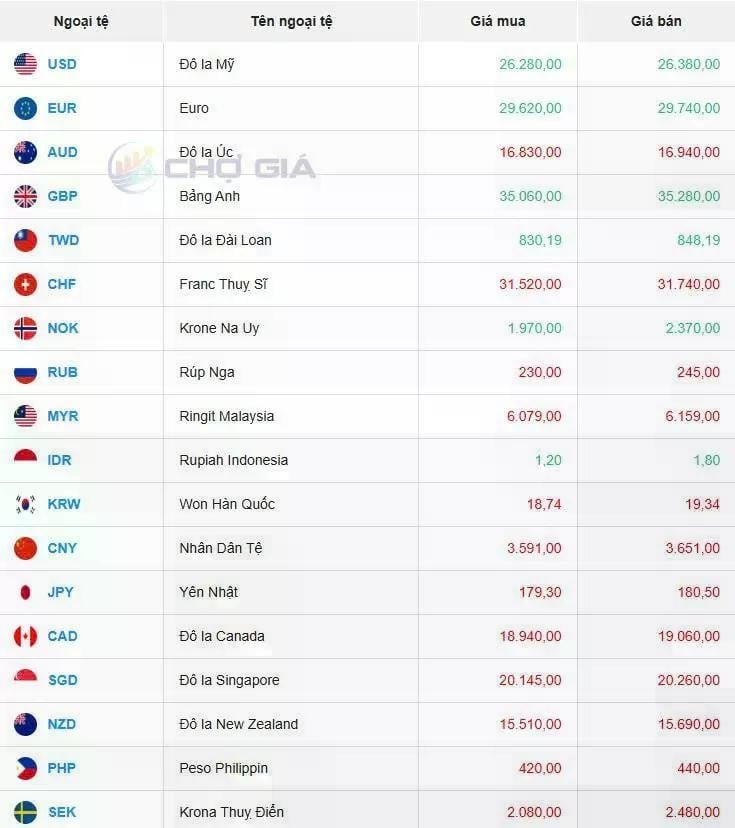Click the Swiss flag icon
This screenshot has height=828, width=735.
point(25,284)
